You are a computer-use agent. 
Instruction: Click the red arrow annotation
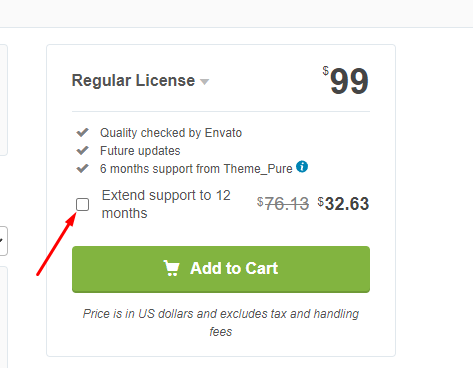click(x=57, y=245)
